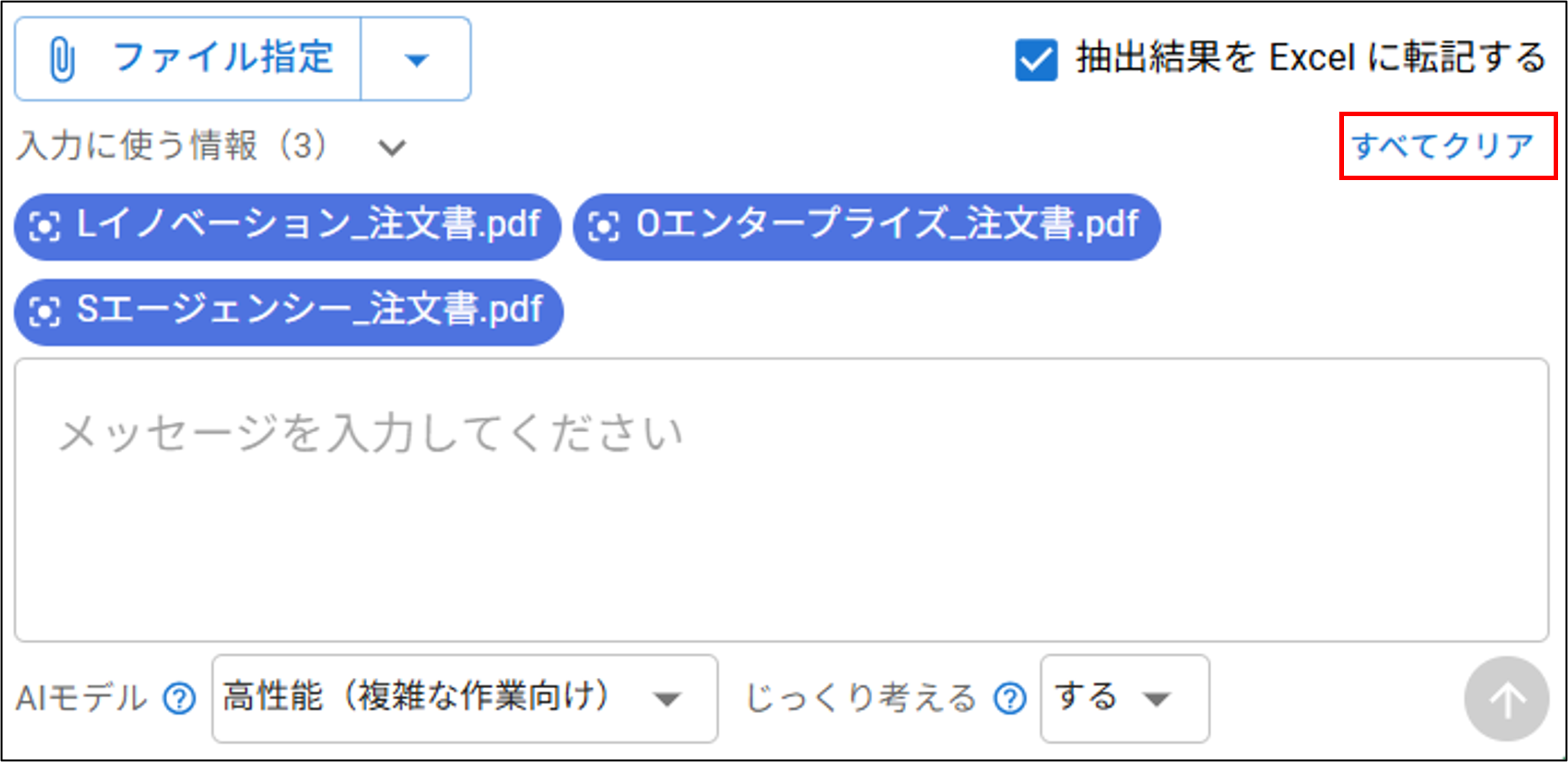Select the Sエージェンシー_注文書.pdf file chip
The width and height of the screenshot is (1568, 762).
tap(288, 312)
